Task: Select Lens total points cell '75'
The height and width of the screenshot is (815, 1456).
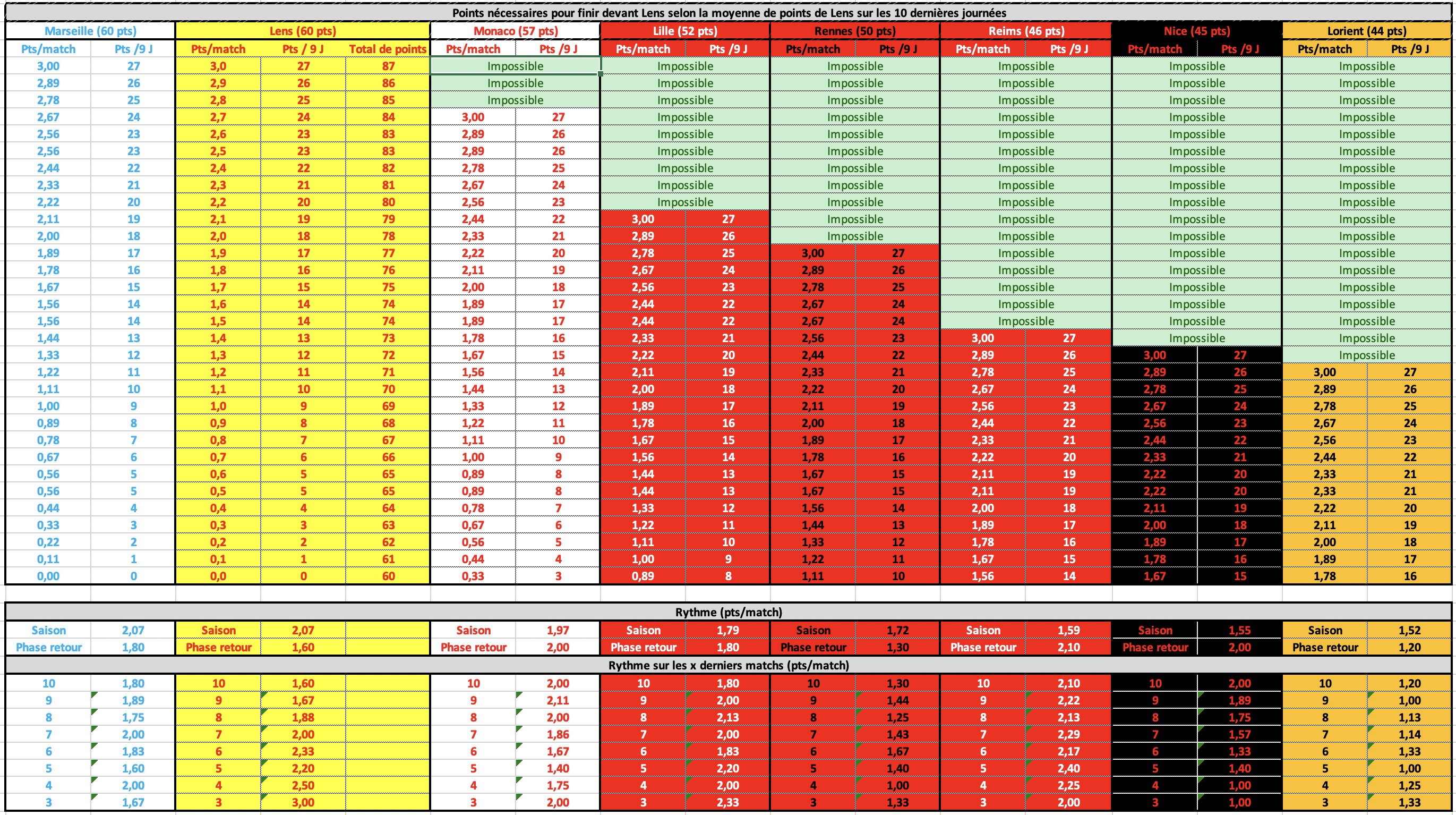Action: [388, 287]
